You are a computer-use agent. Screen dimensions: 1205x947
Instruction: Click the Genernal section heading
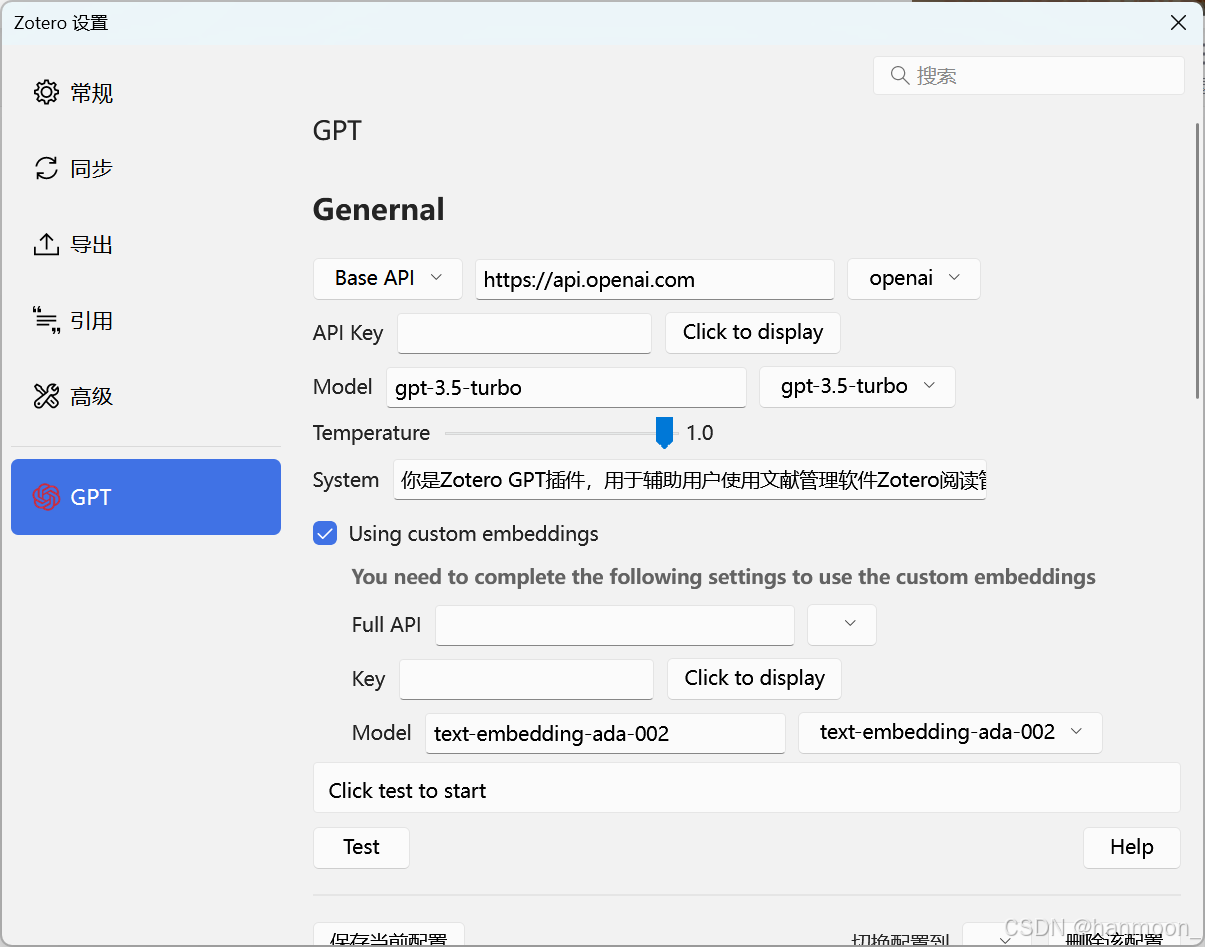point(379,209)
